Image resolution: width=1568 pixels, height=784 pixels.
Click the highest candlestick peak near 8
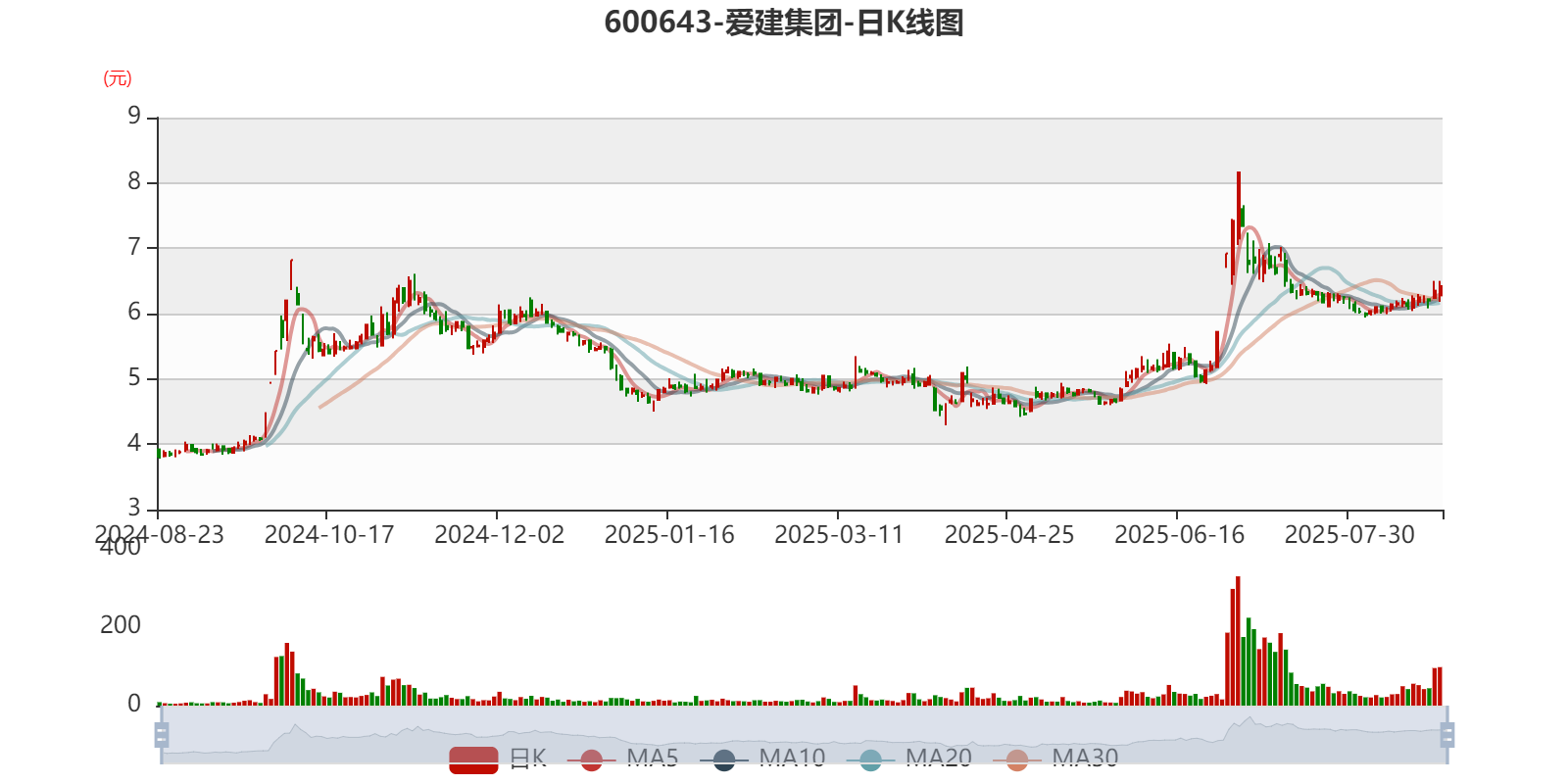(x=1239, y=206)
